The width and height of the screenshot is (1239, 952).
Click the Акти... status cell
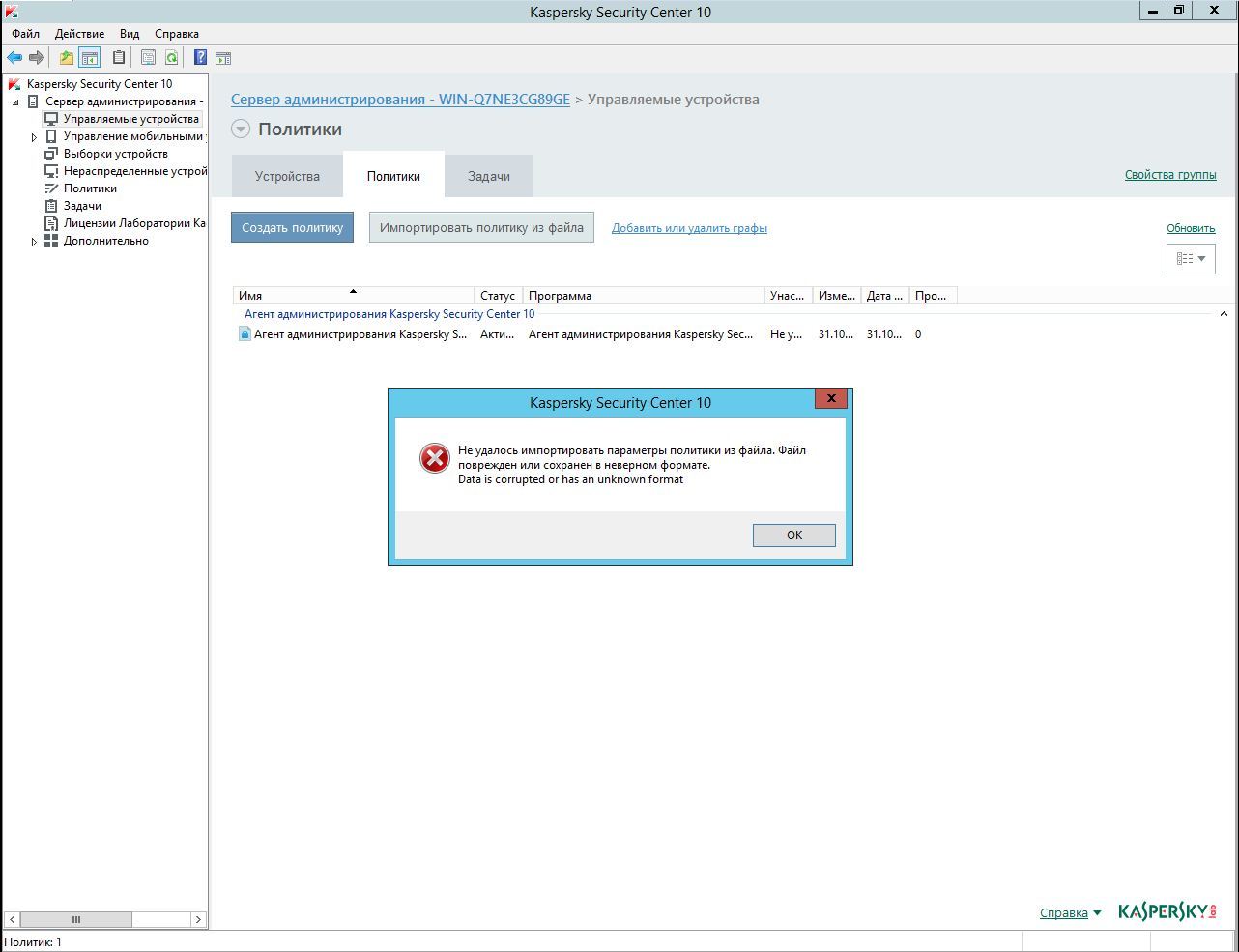(498, 334)
